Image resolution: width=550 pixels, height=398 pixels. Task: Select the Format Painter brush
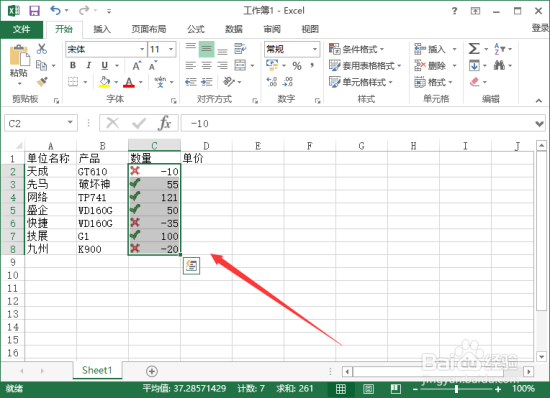pos(42,82)
